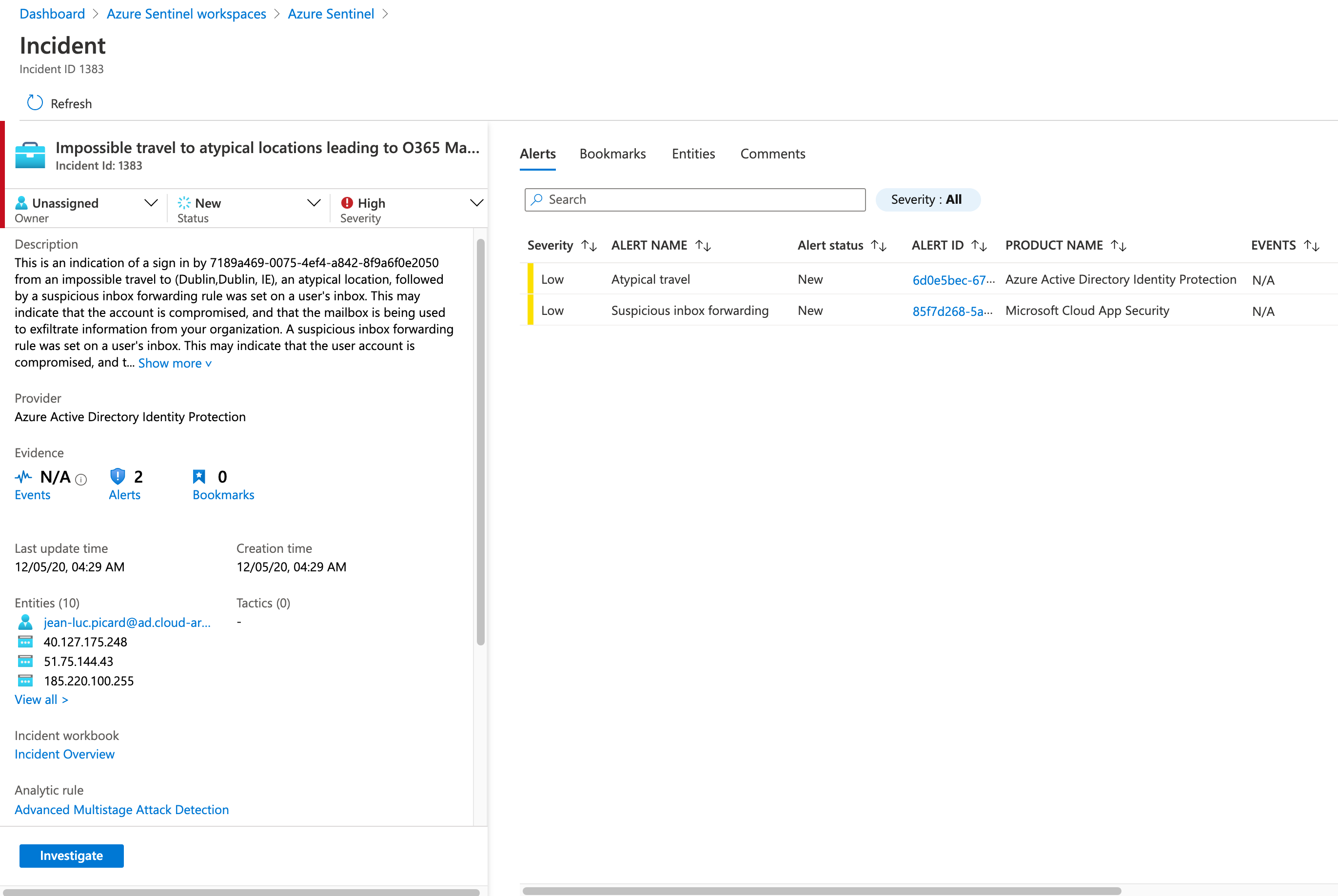Select the Alerts shield icon showing 2
The image size is (1338, 896).
click(117, 476)
